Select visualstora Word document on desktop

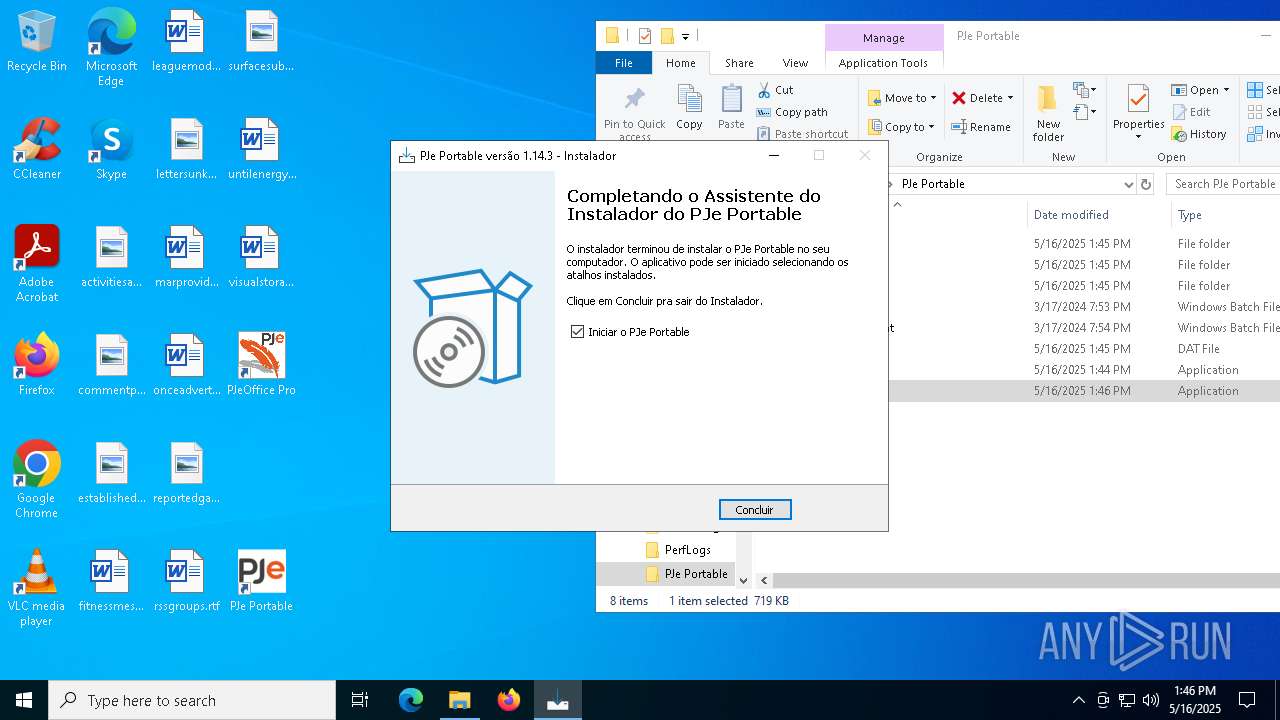261,257
